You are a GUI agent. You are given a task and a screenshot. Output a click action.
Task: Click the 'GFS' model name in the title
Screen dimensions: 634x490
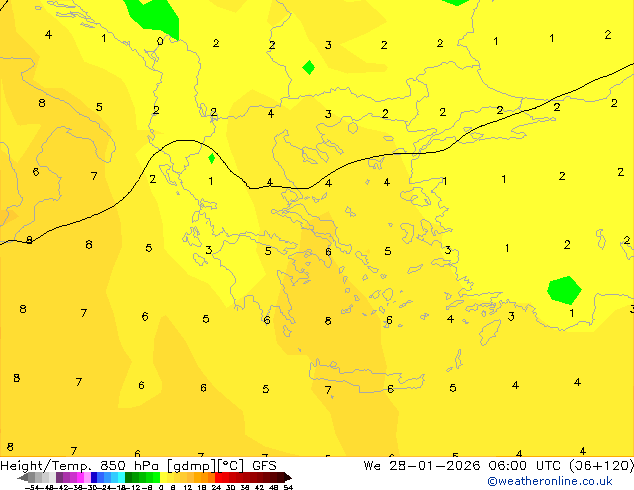pyautogui.click(x=264, y=466)
